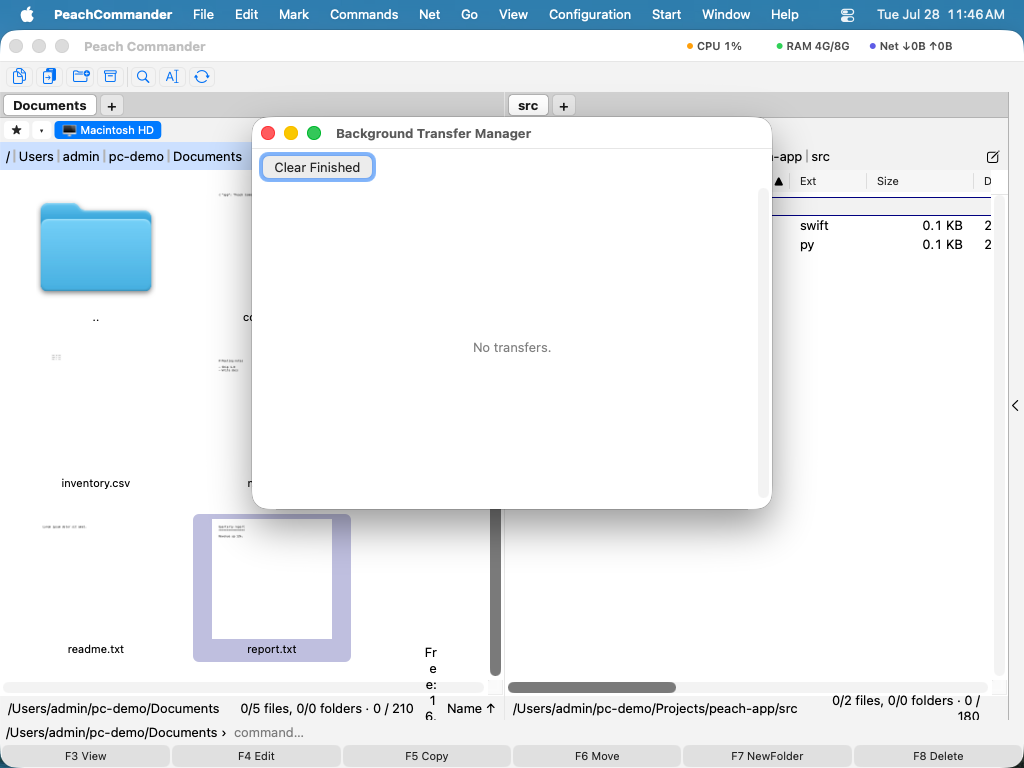The height and width of the screenshot is (768, 1024).
Task: Click the Refresh toolbar icon
Action: point(202,76)
